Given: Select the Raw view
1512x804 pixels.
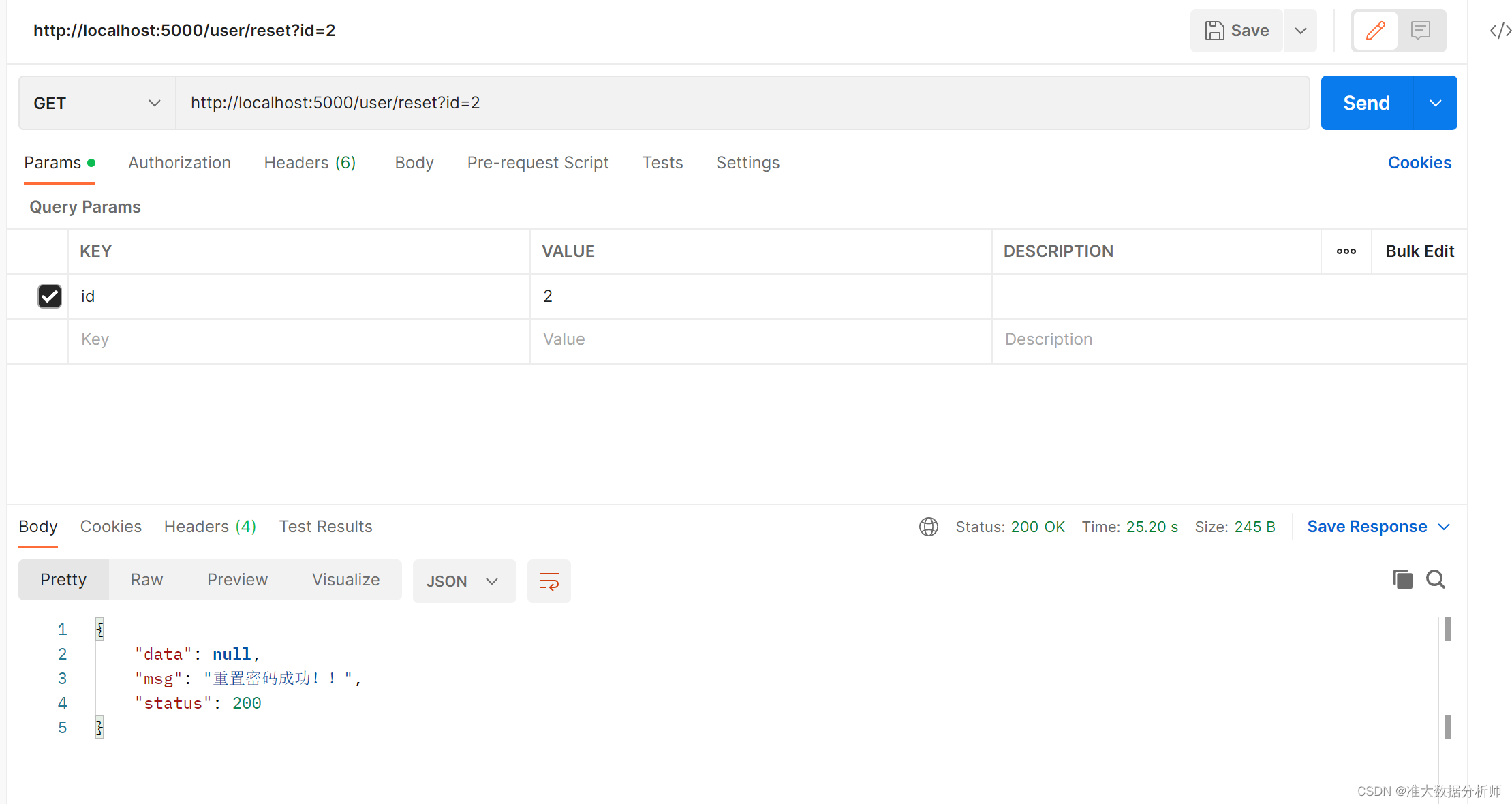Looking at the screenshot, I should [x=146, y=580].
